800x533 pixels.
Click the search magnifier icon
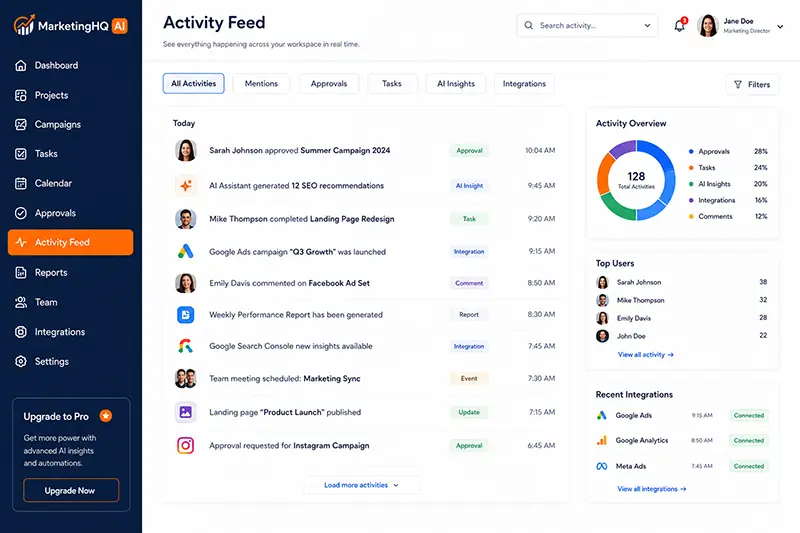[529, 25]
